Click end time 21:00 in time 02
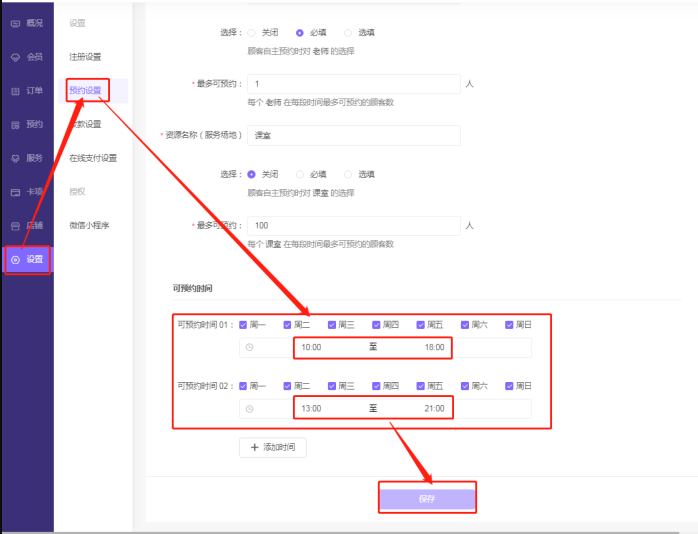The width and height of the screenshot is (698, 534). click(434, 409)
